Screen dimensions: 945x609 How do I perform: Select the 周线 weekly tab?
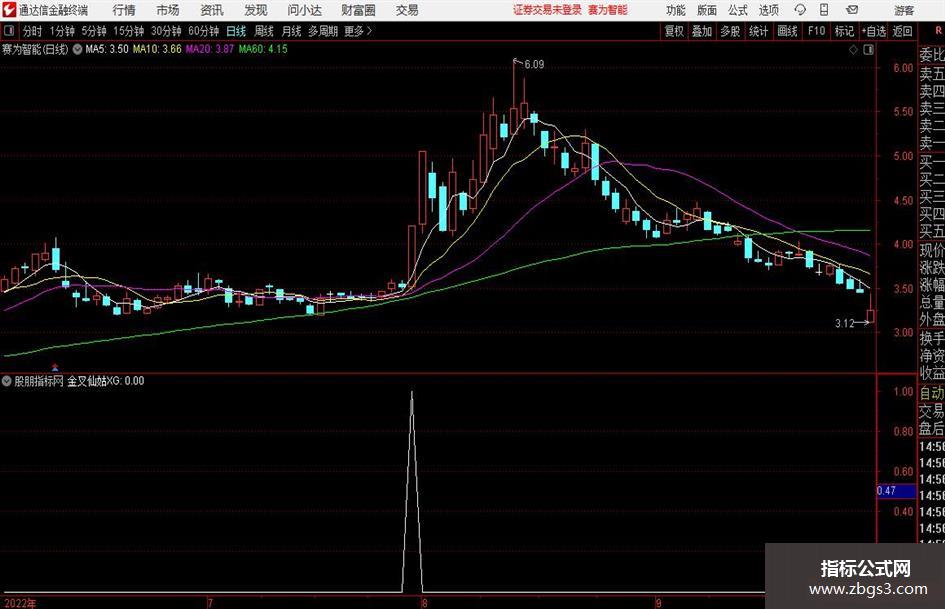coord(263,31)
